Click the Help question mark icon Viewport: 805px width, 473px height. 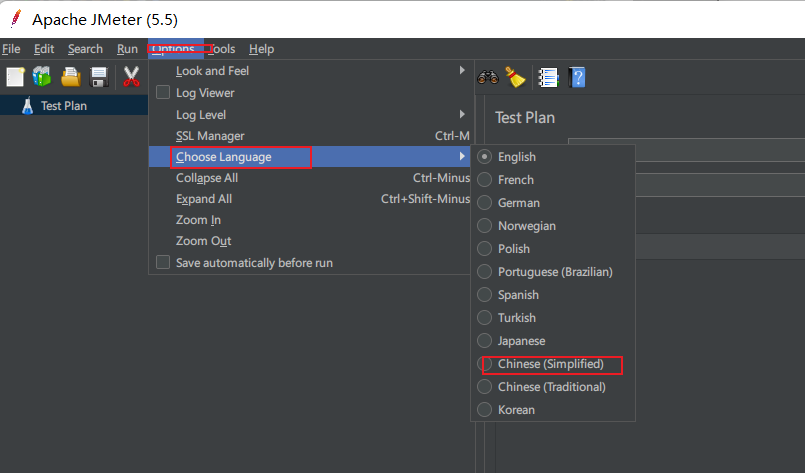coord(577,77)
